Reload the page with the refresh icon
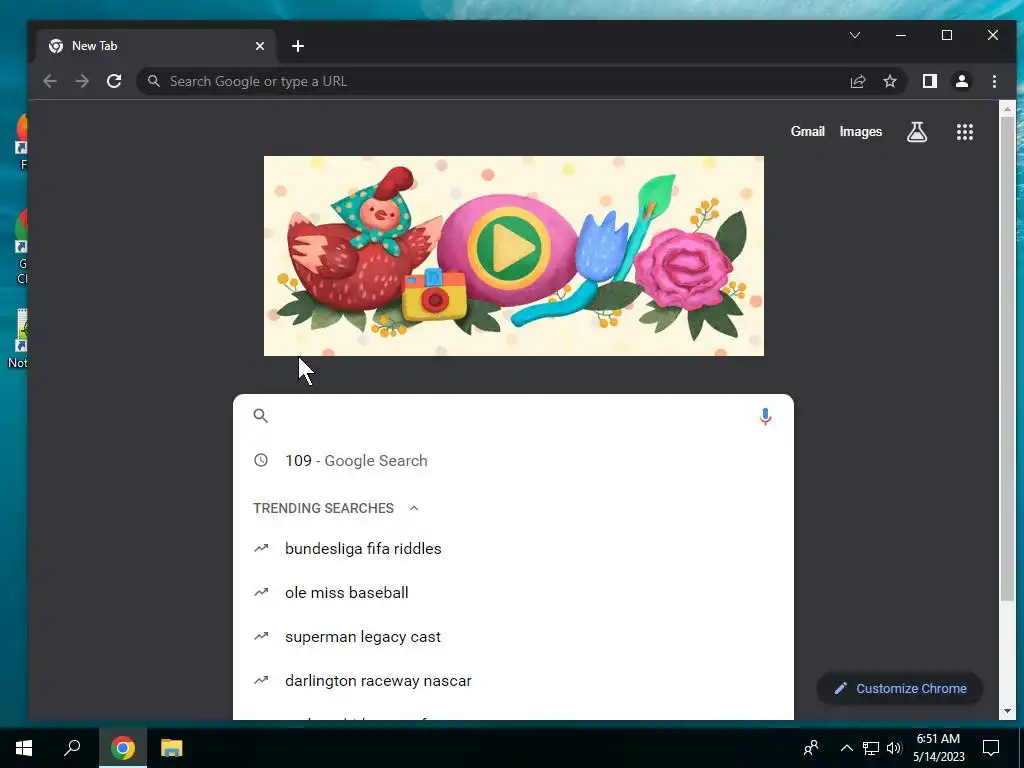The width and height of the screenshot is (1024, 768). click(114, 81)
